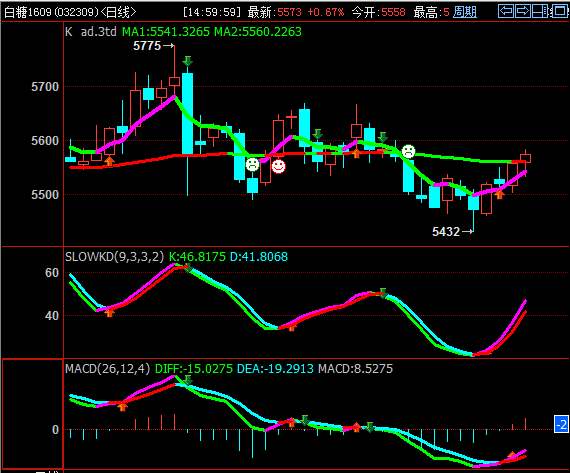
Task: Select the 日线 daily period label
Action: coord(118,12)
